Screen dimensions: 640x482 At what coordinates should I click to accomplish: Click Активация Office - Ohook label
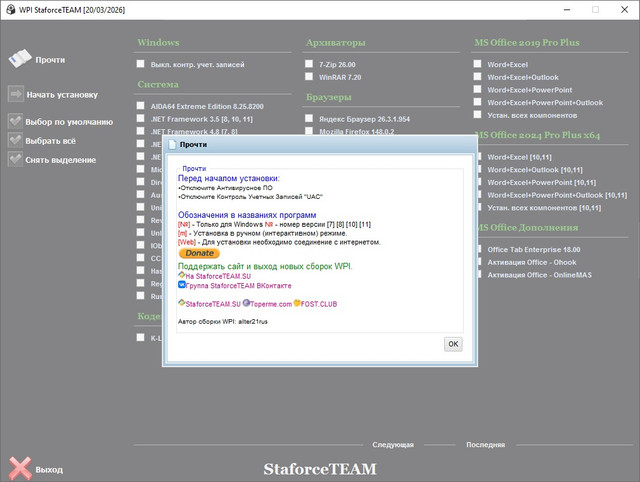(532, 262)
